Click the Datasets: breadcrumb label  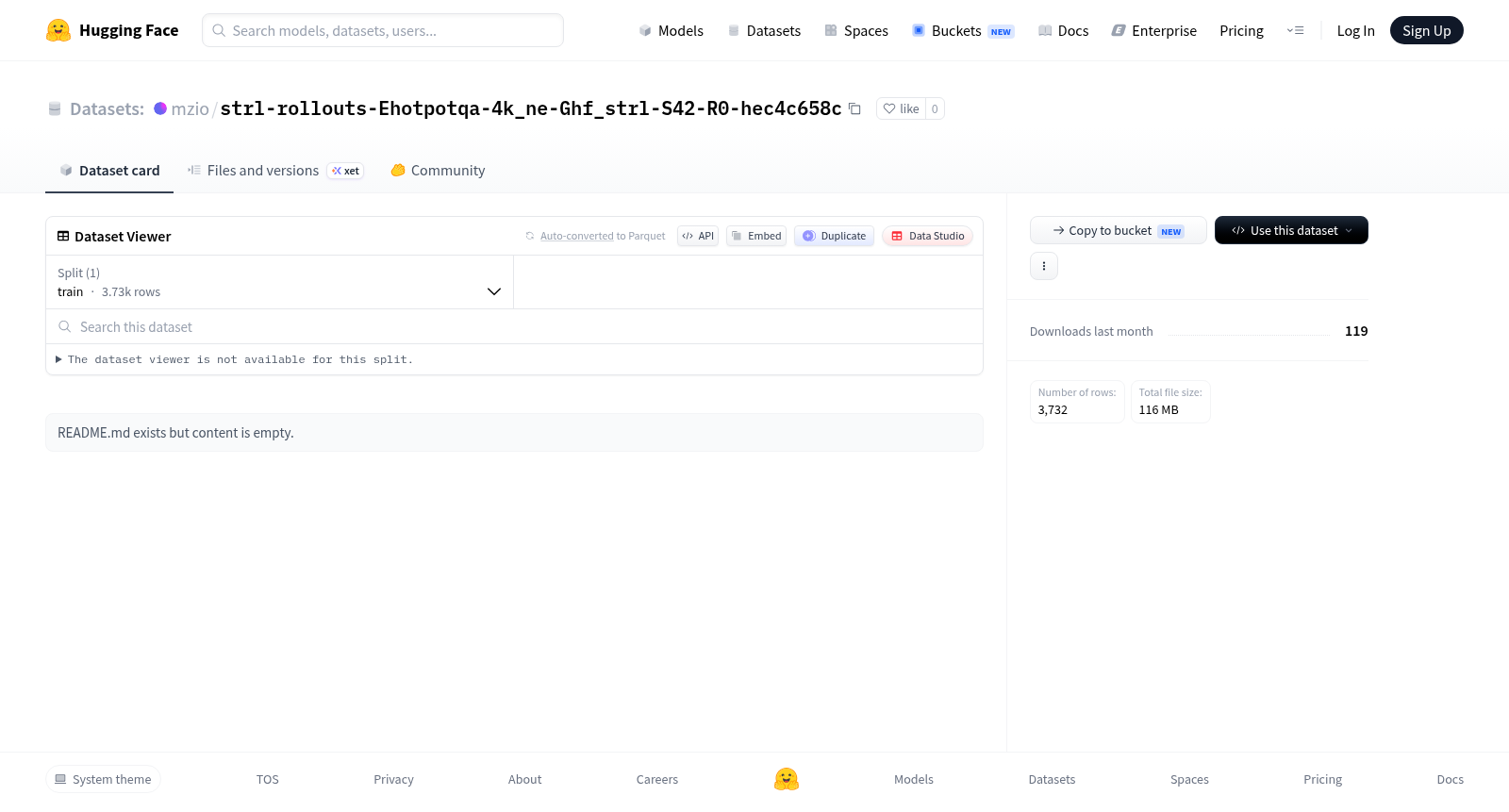pos(107,108)
